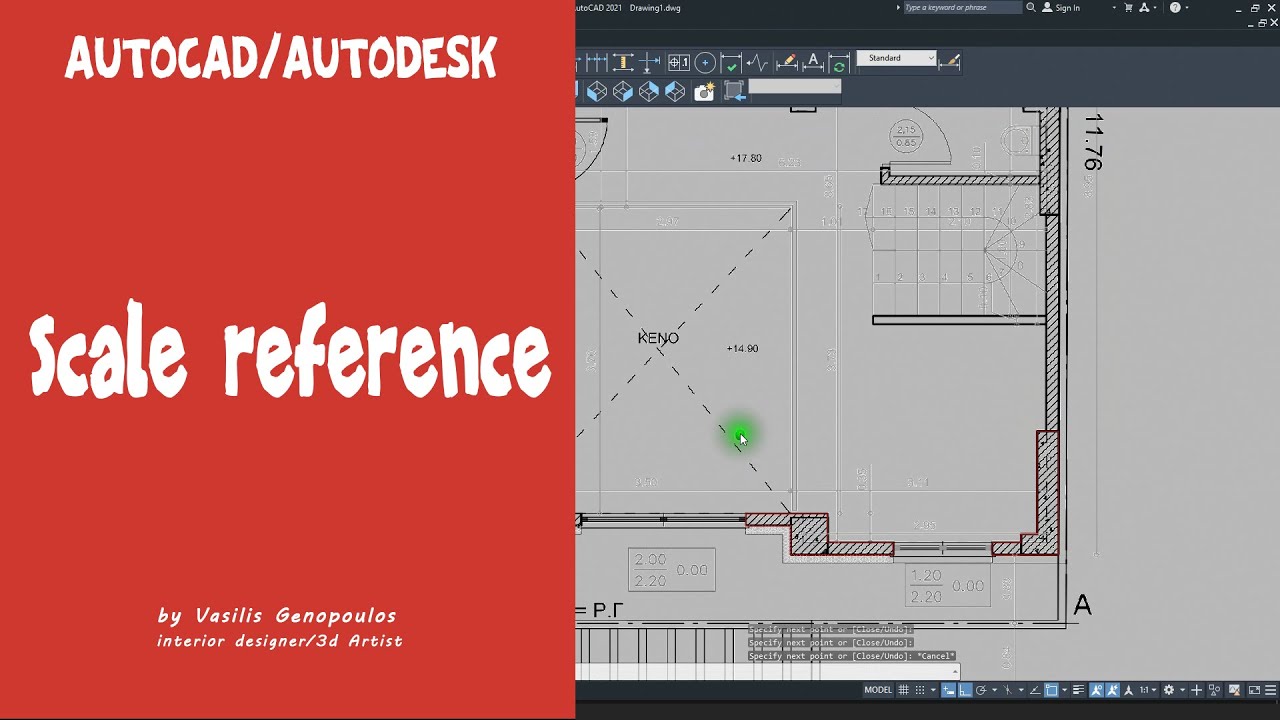1280x720 pixels.
Task: Click the second 3D cube visual style icon
Action: tap(623, 91)
